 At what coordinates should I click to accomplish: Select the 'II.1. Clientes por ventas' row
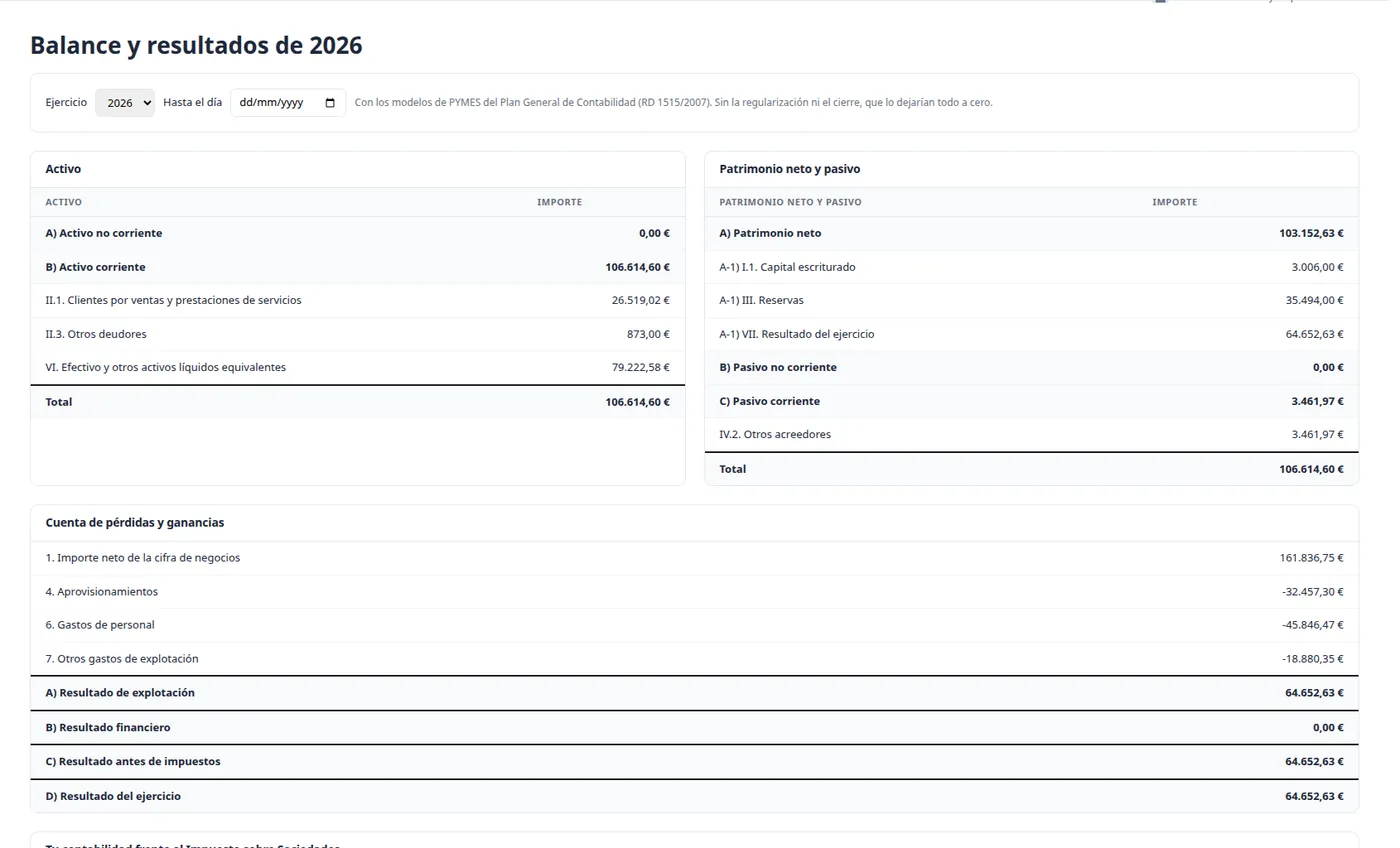358,300
